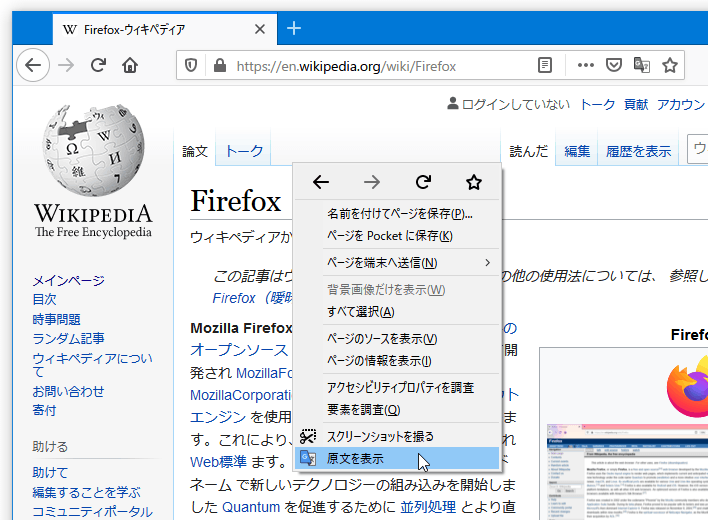
Task: Click the padlock site security icon
Action: tap(220, 66)
